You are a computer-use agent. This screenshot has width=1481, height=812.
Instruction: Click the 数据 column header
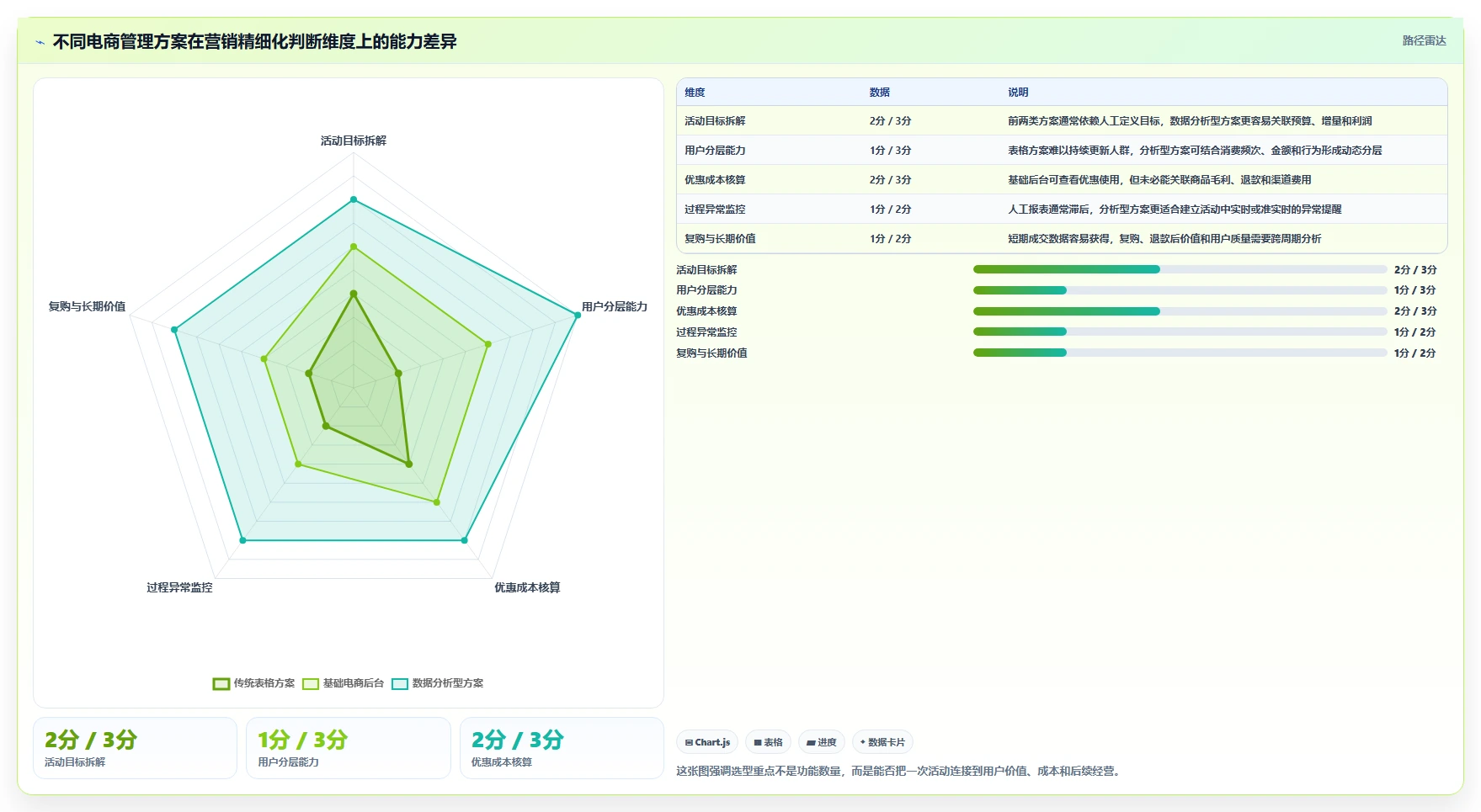click(880, 93)
